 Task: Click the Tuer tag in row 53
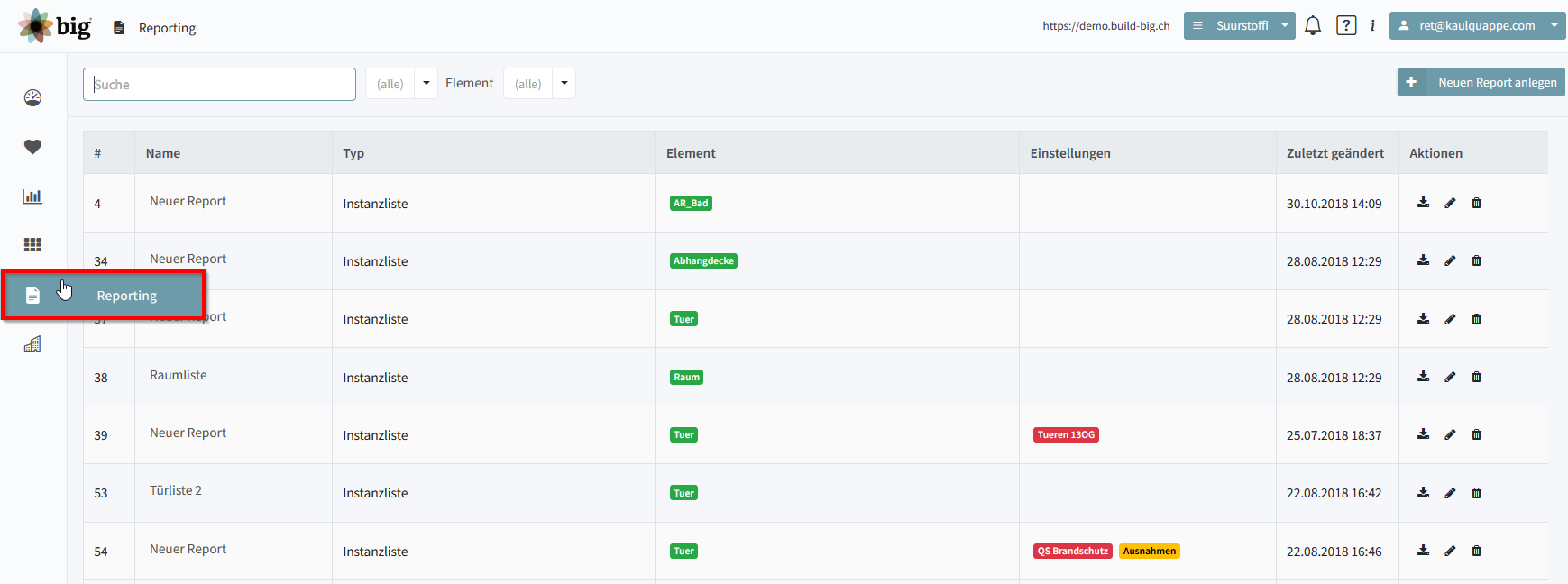pos(683,493)
